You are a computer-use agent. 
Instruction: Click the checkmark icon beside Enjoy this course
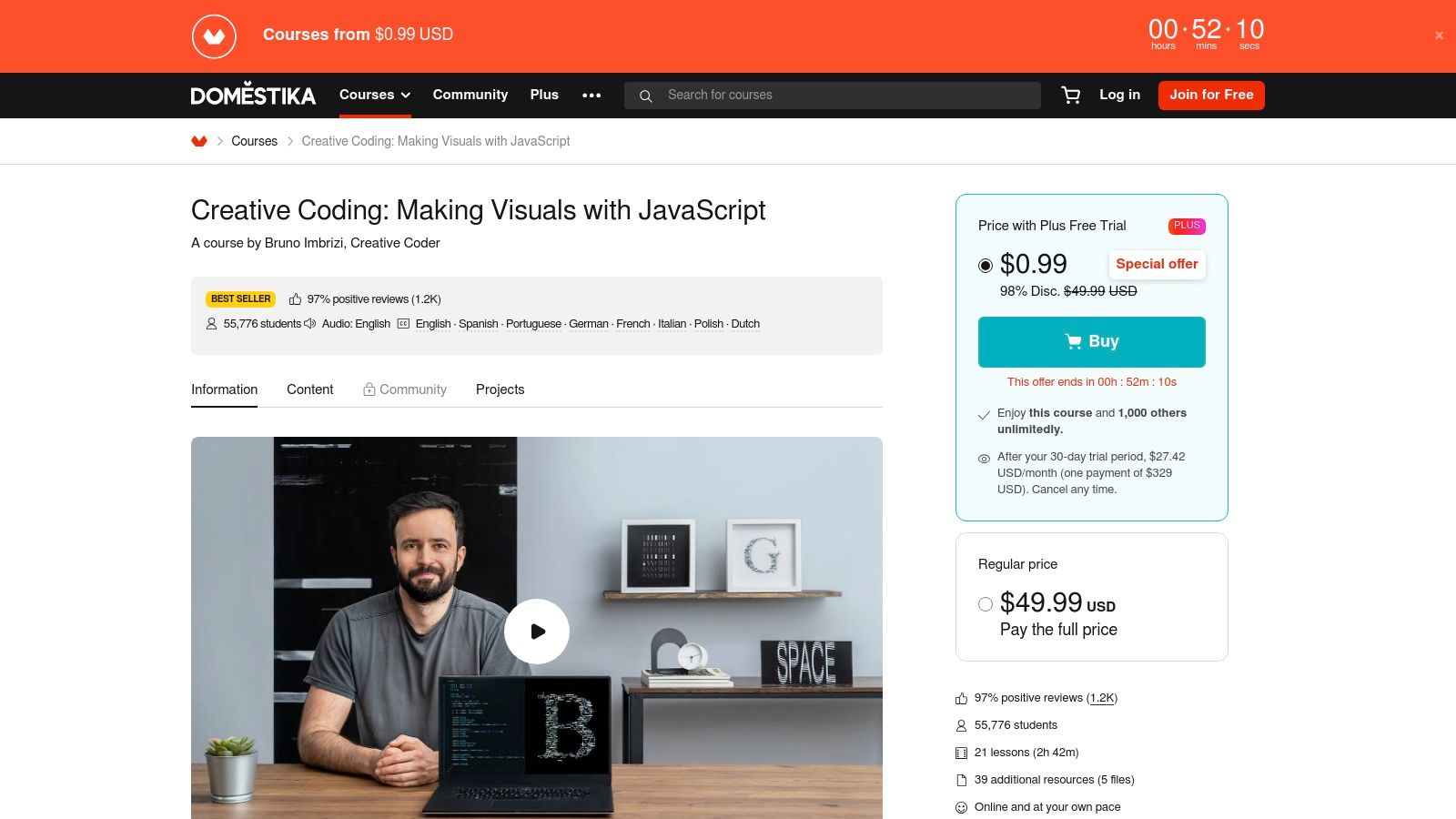click(984, 415)
